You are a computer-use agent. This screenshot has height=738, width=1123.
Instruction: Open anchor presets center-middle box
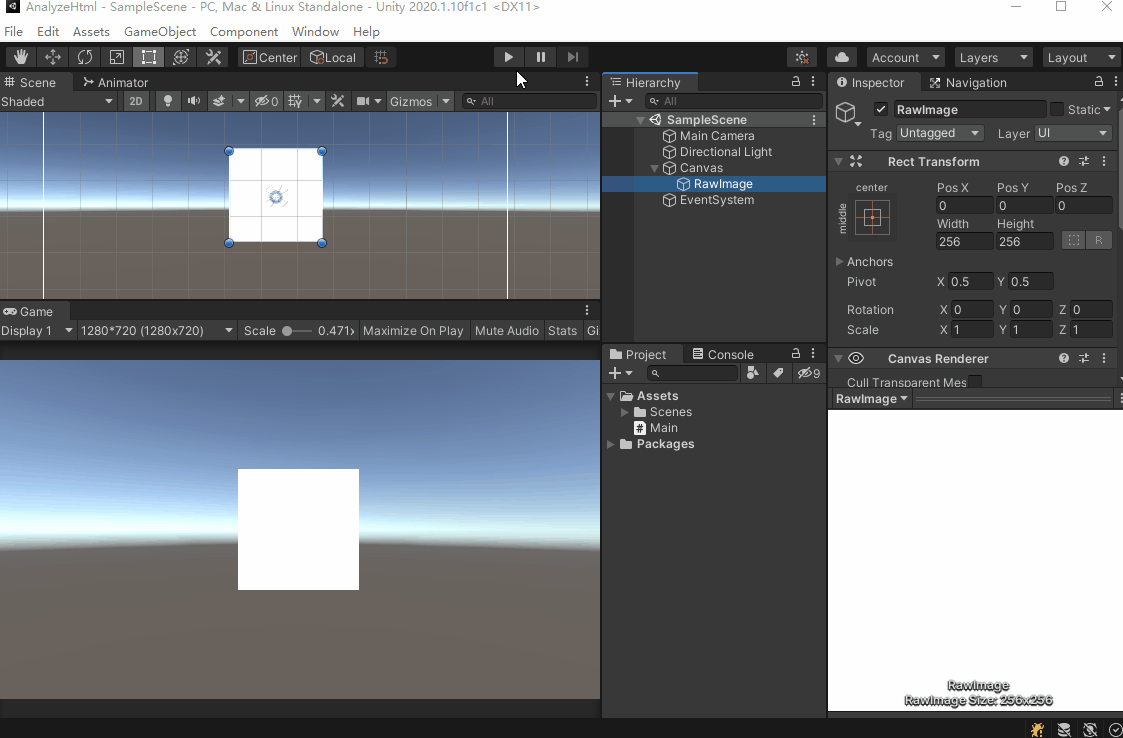pyautogui.click(x=872, y=217)
